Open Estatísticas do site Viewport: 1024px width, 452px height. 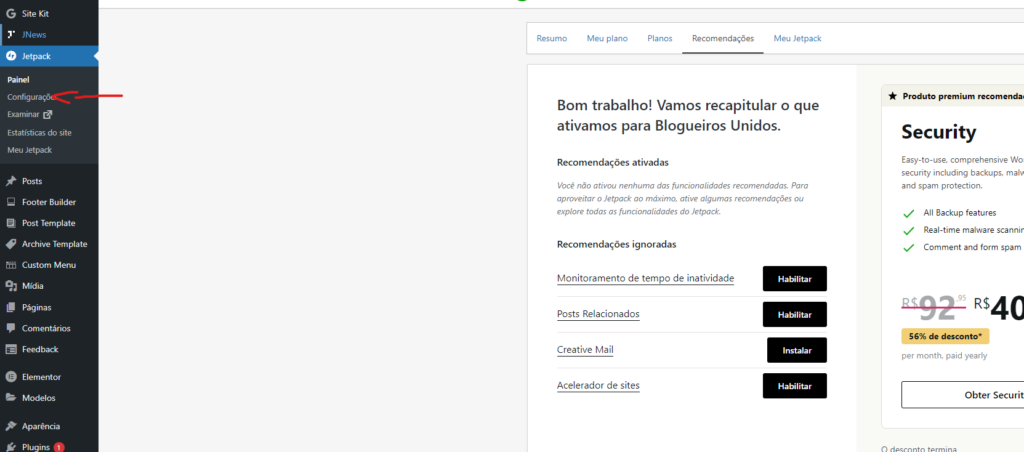39,132
